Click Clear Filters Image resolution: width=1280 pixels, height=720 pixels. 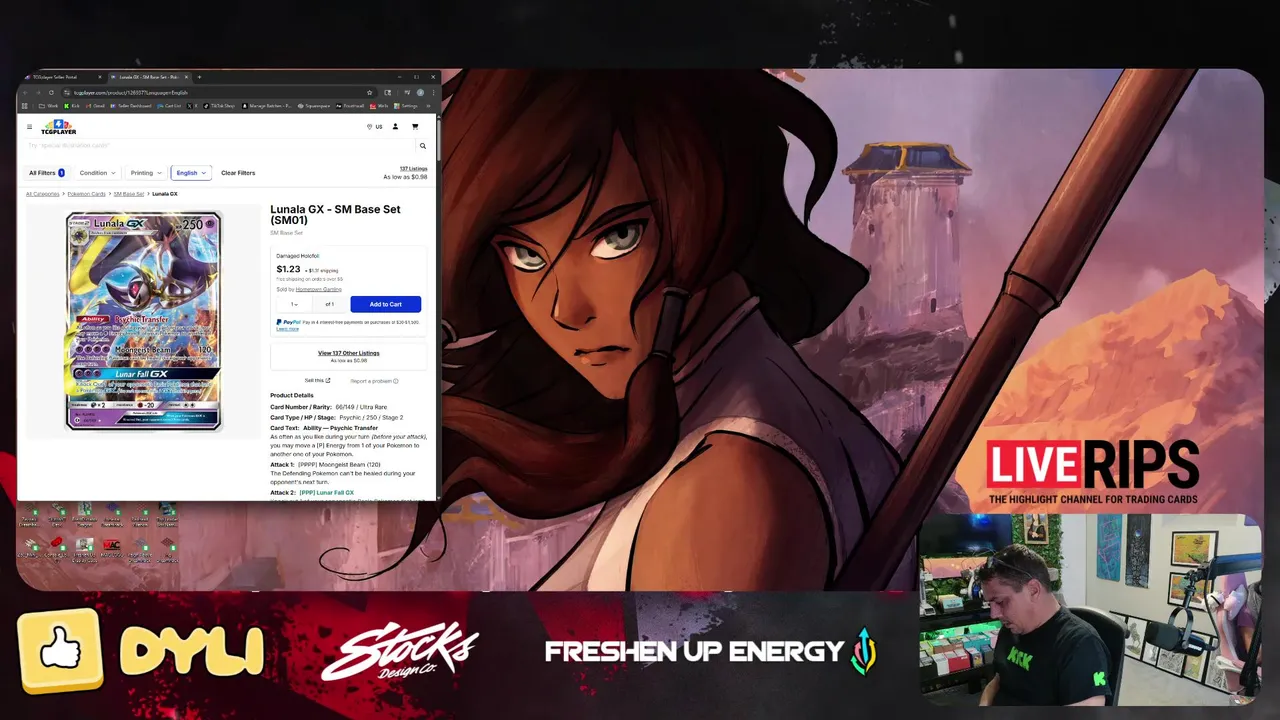click(238, 173)
